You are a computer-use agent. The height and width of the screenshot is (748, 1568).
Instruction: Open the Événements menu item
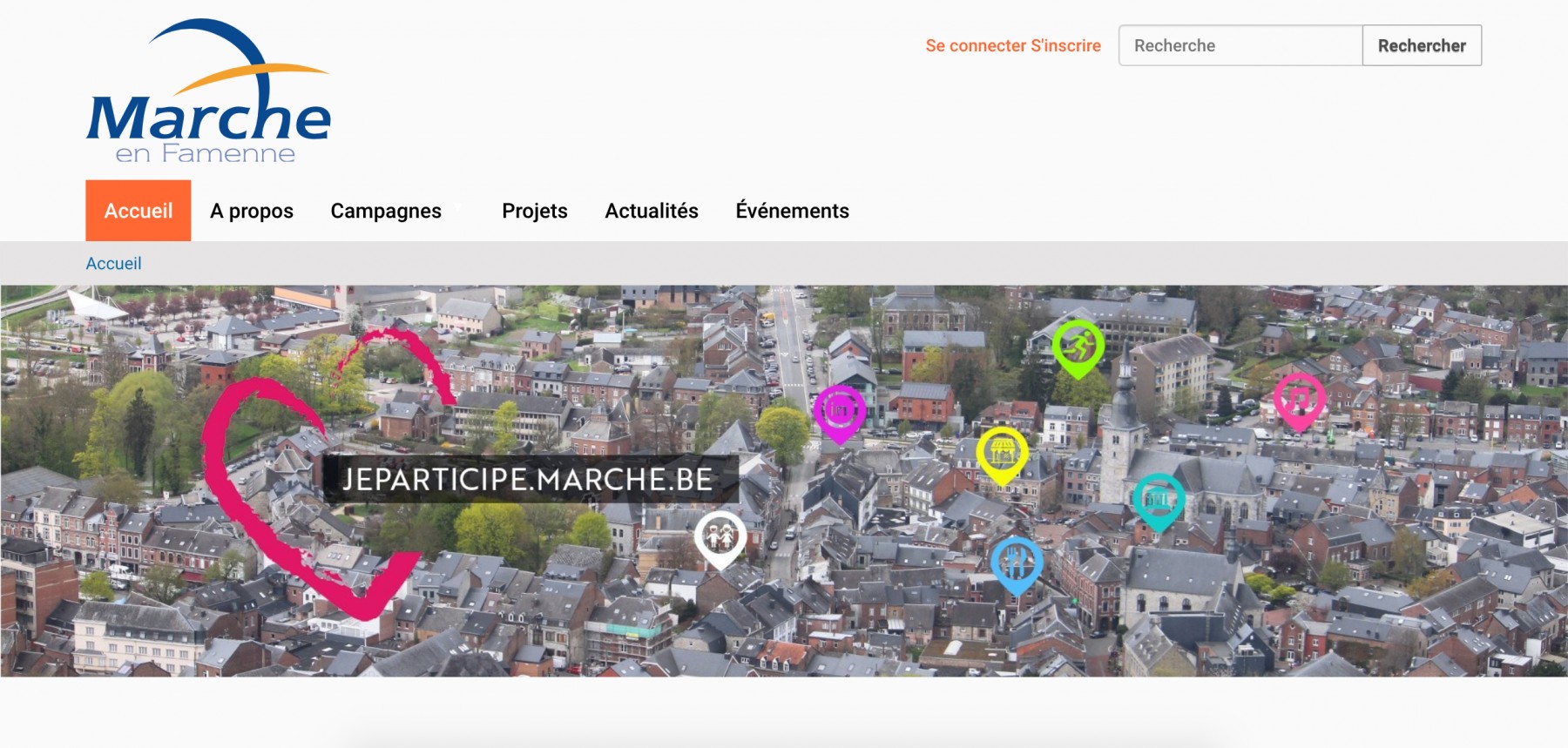pyautogui.click(x=792, y=211)
